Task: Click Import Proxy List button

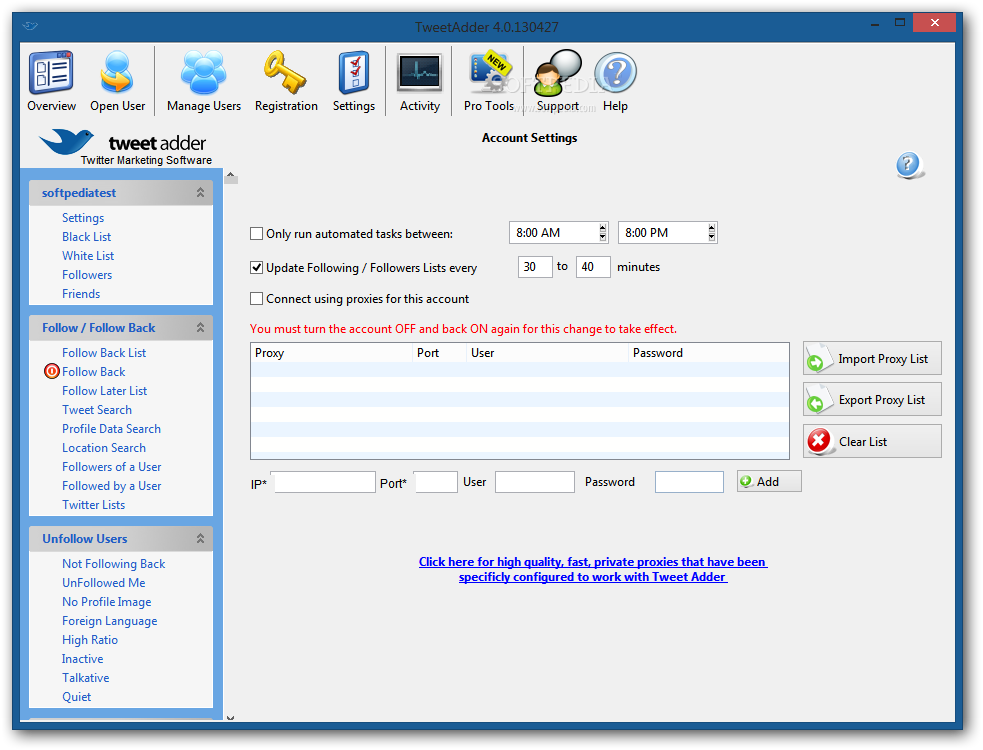Action: pyautogui.click(x=872, y=358)
